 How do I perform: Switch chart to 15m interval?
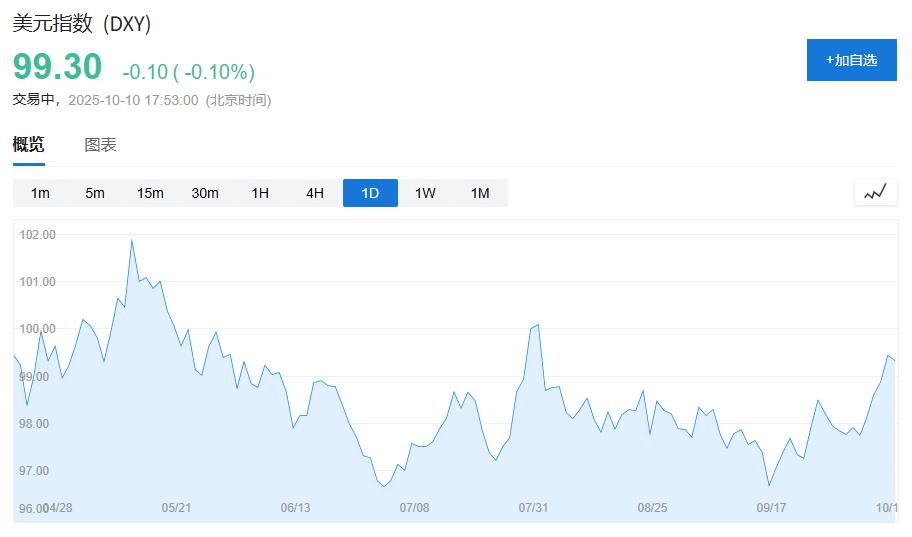point(150,193)
